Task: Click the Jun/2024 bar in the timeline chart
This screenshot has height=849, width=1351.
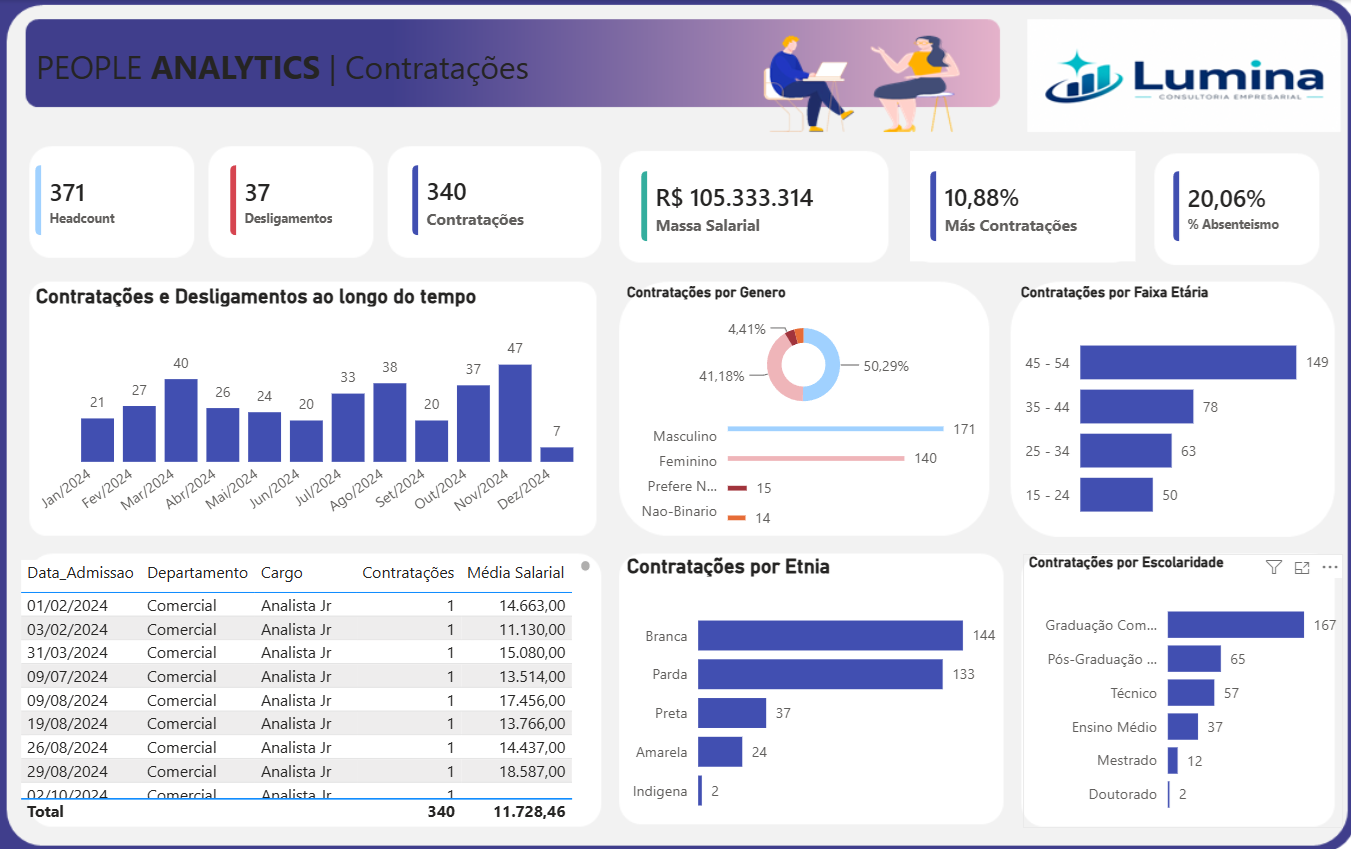Action: click(306, 441)
